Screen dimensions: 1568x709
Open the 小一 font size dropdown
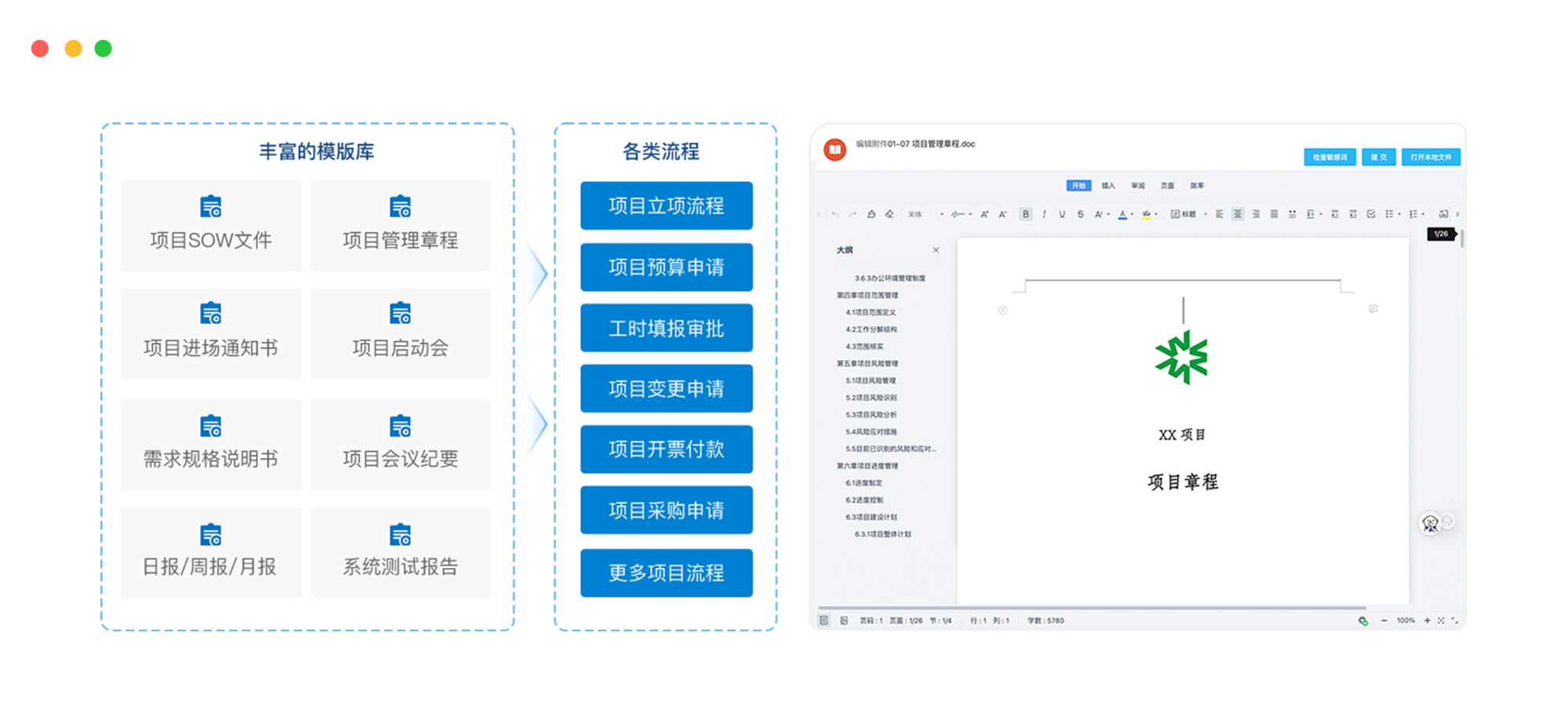tap(961, 214)
